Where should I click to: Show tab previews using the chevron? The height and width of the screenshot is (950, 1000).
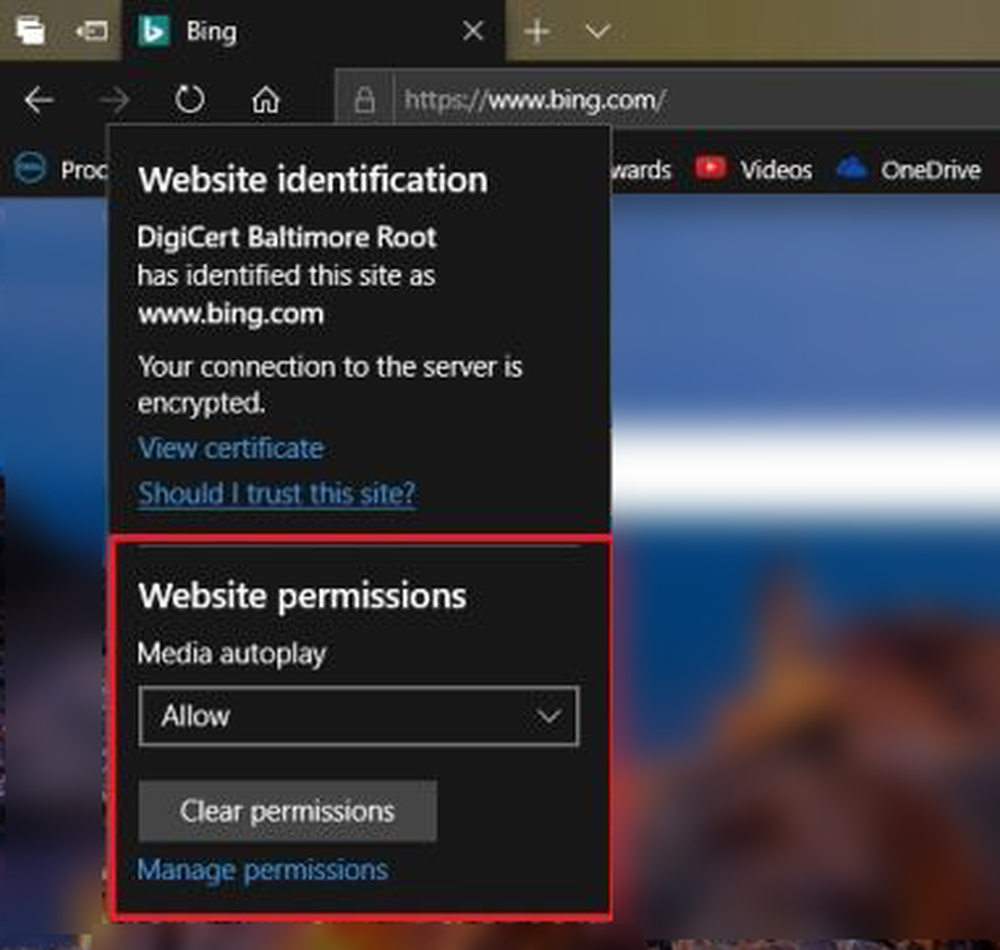click(597, 32)
